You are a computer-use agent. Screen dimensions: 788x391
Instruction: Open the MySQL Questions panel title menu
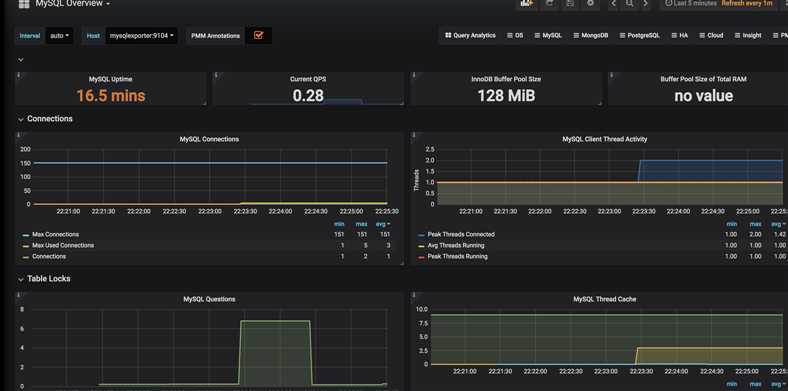[209, 300]
